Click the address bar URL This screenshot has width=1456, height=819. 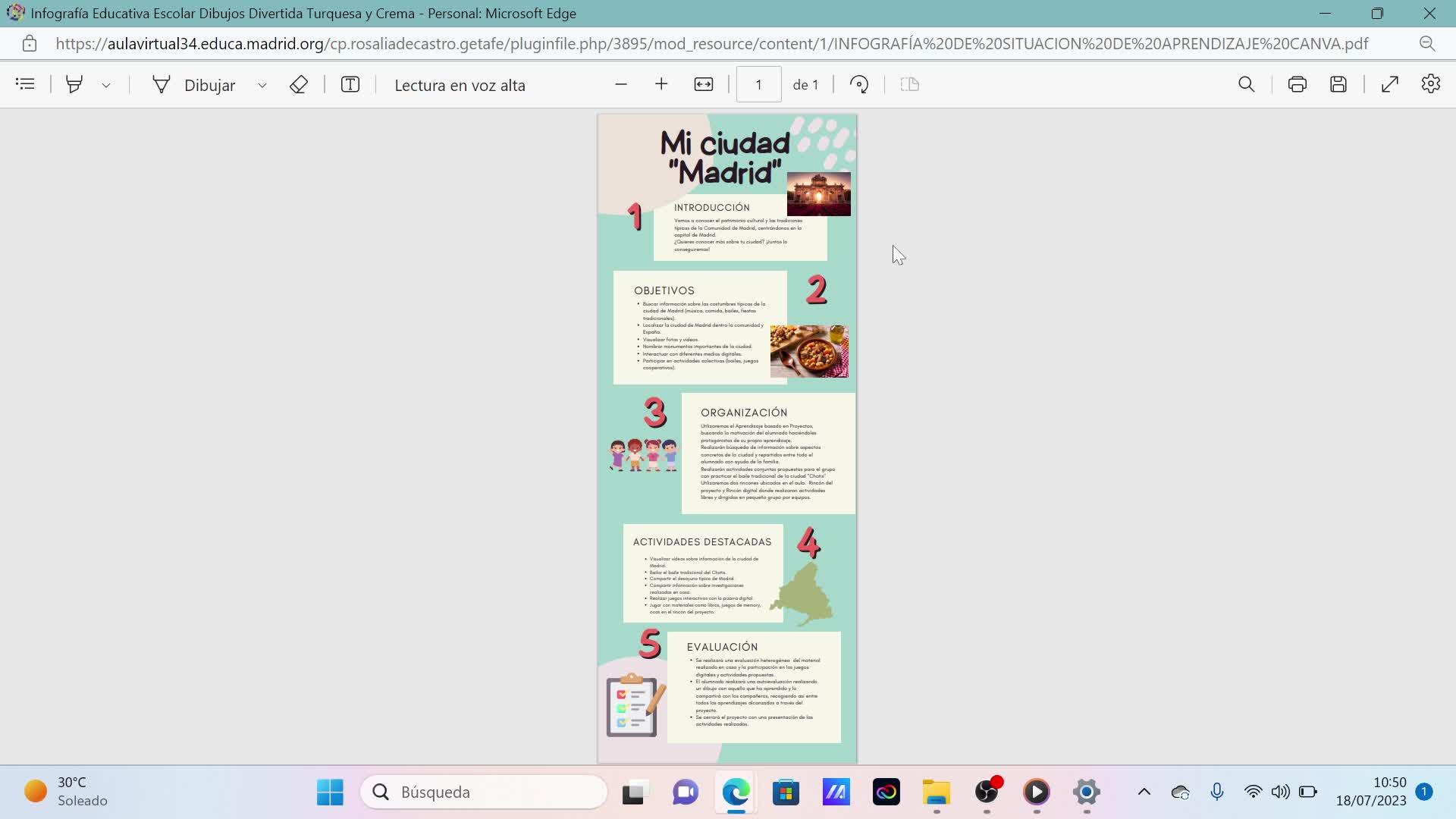711,44
